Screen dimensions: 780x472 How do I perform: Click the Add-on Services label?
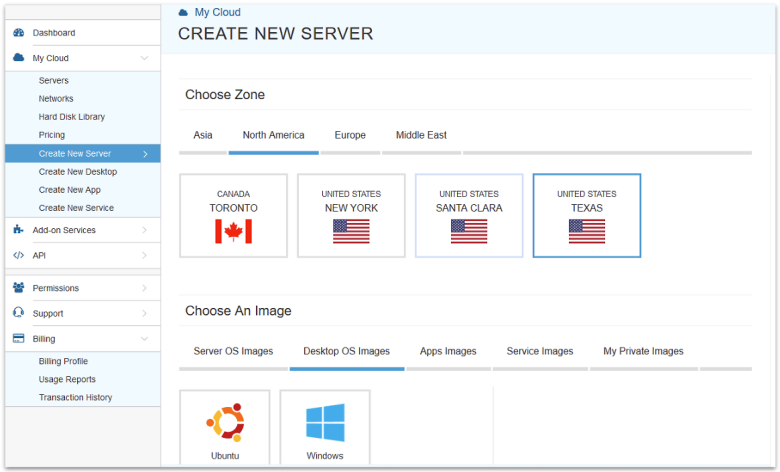click(64, 230)
